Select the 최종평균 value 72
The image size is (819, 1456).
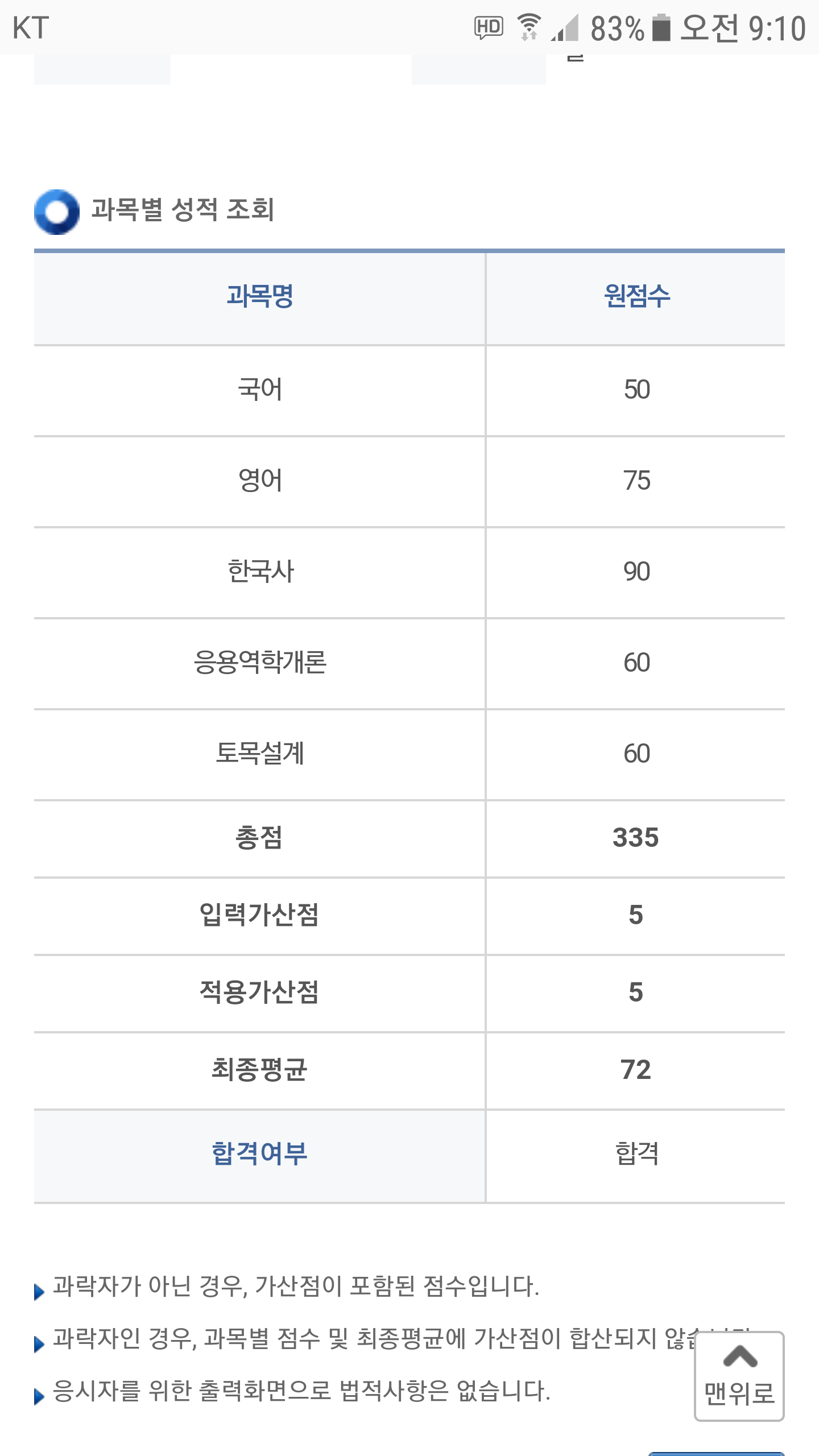coord(635,1070)
